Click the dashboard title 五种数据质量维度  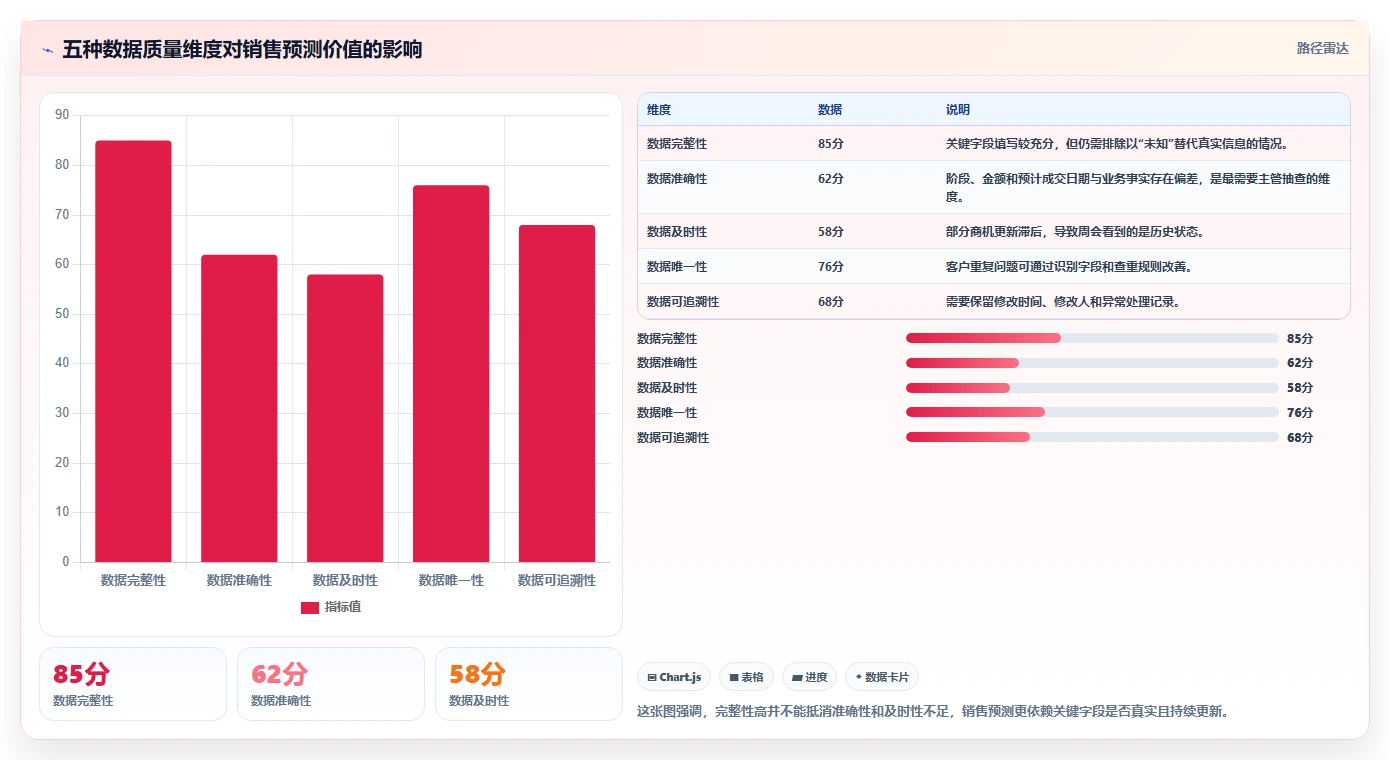point(242,49)
